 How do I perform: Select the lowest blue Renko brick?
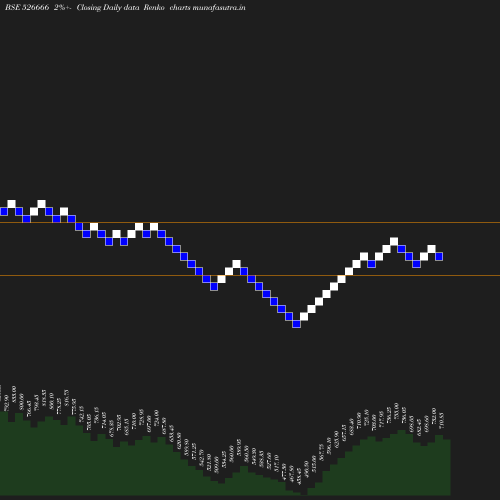pyautogui.click(x=296, y=324)
